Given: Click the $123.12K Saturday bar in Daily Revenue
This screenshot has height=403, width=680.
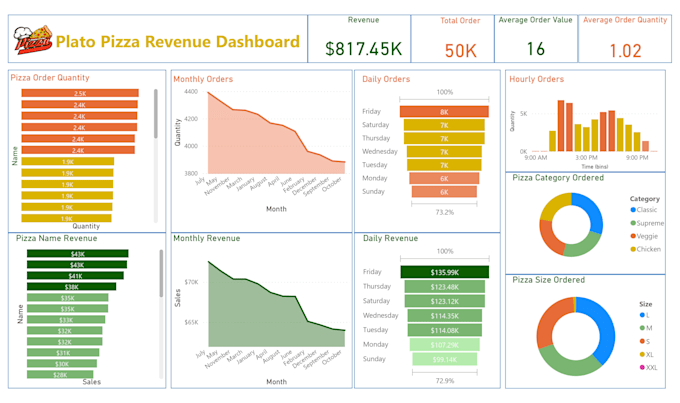Looking at the screenshot, I should [445, 301].
